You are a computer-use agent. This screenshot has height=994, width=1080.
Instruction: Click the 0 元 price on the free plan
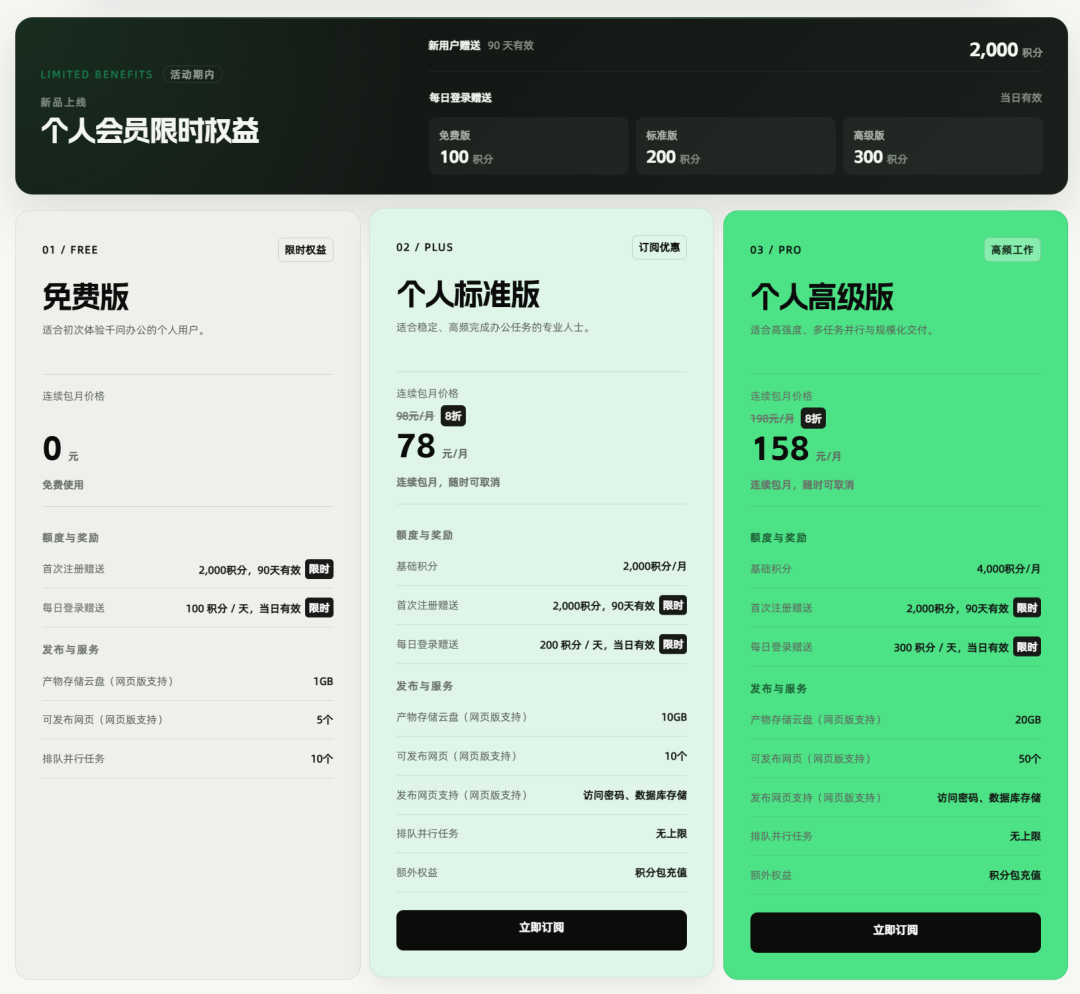61,449
